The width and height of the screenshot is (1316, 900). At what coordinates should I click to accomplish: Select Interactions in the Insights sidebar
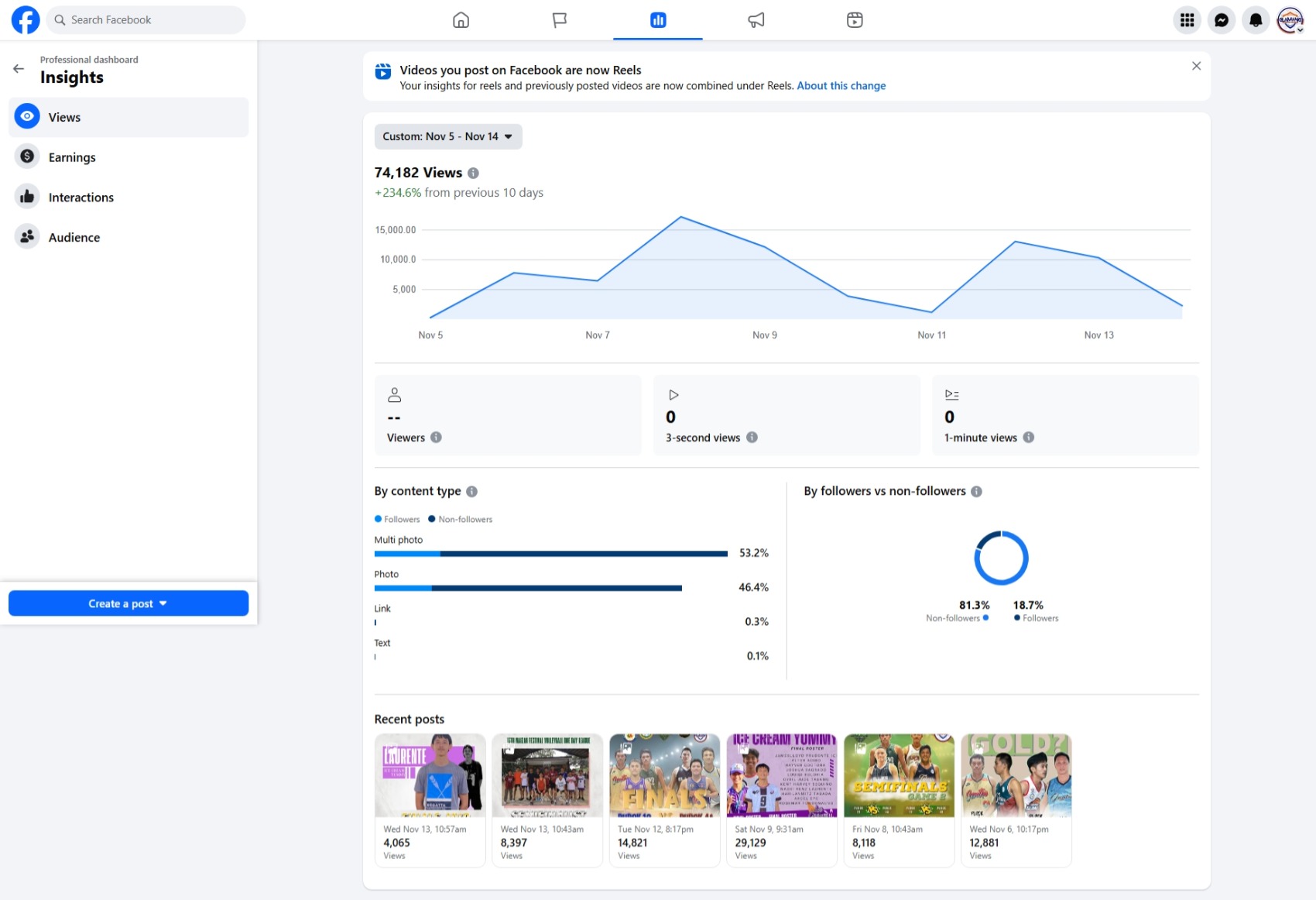[x=129, y=198]
